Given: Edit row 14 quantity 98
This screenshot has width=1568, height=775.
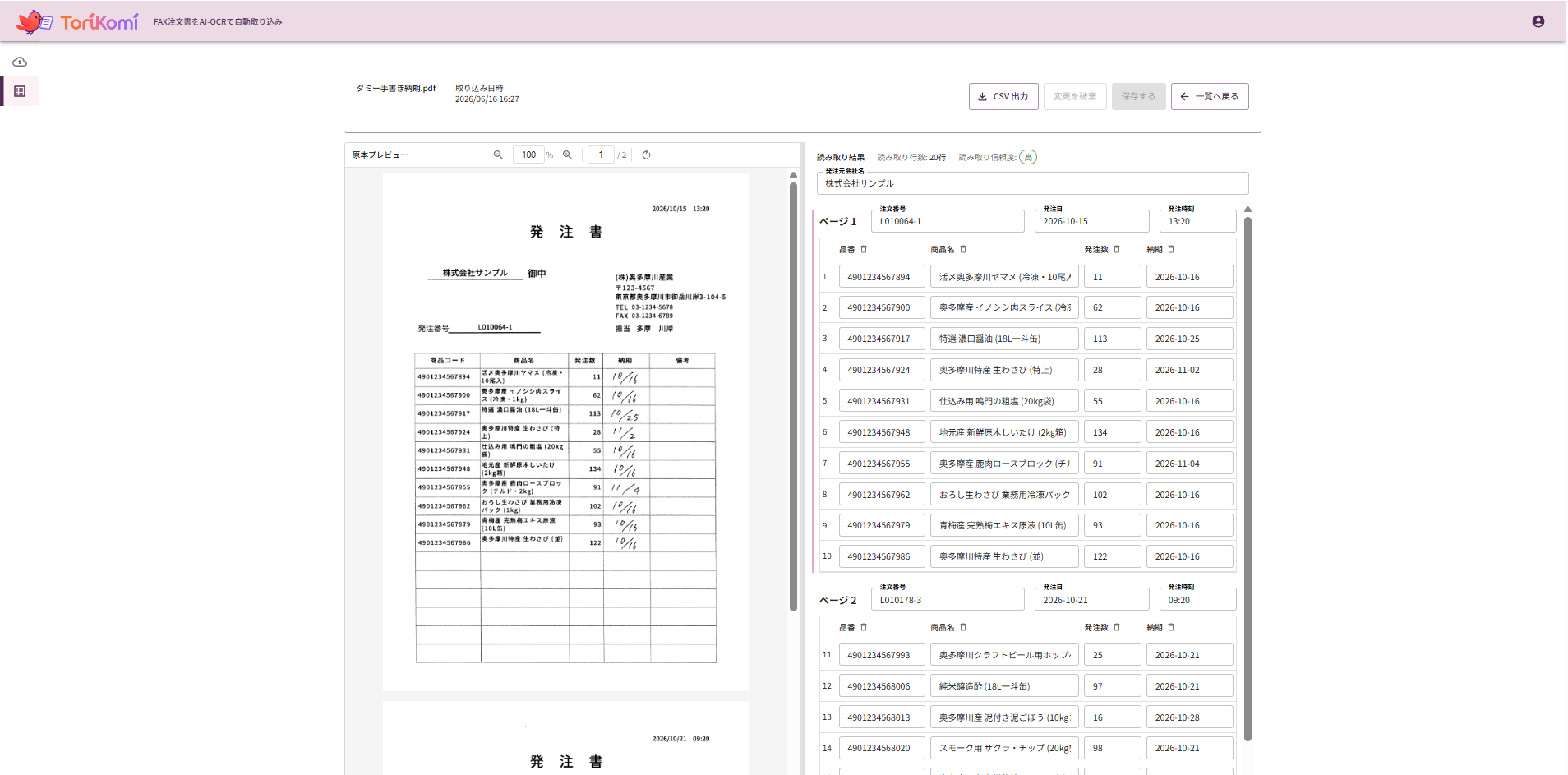Looking at the screenshot, I should (1113, 748).
